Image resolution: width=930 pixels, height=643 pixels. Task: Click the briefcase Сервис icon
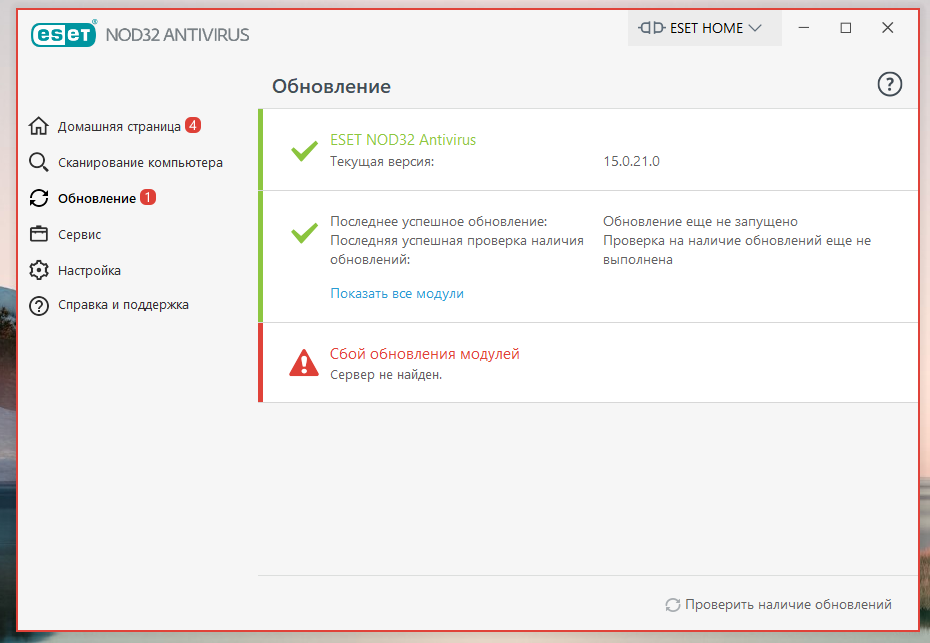tap(39, 235)
